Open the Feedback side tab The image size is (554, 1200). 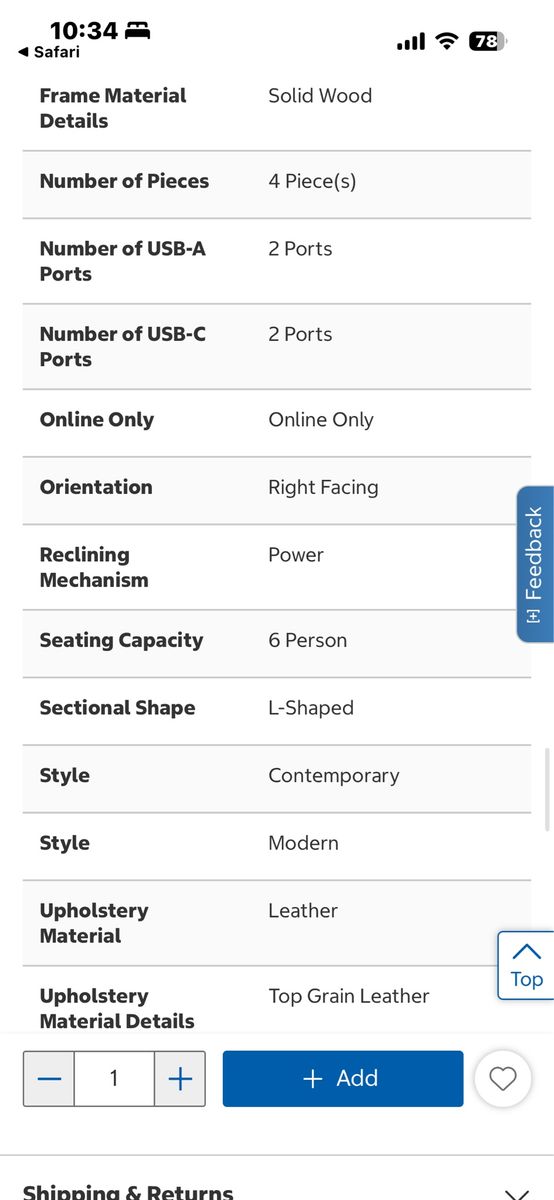coord(534,564)
